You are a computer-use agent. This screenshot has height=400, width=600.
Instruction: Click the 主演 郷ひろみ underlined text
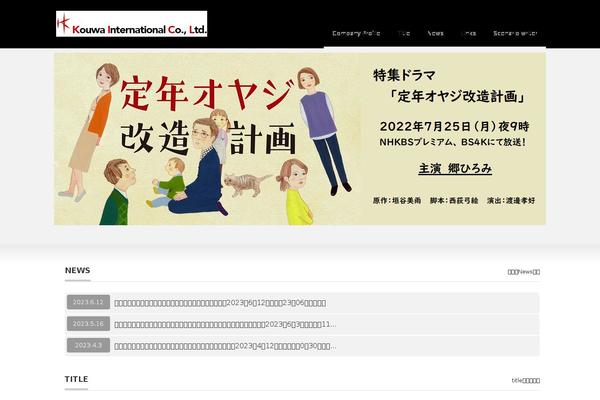point(455,168)
